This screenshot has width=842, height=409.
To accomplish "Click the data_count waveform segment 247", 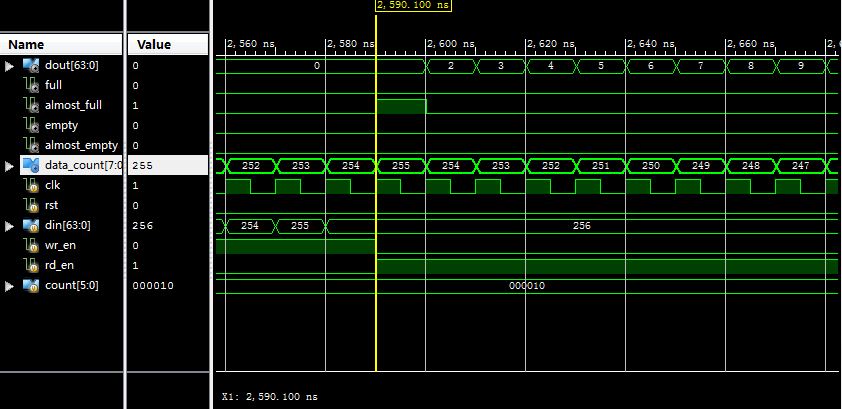I will [x=800, y=166].
